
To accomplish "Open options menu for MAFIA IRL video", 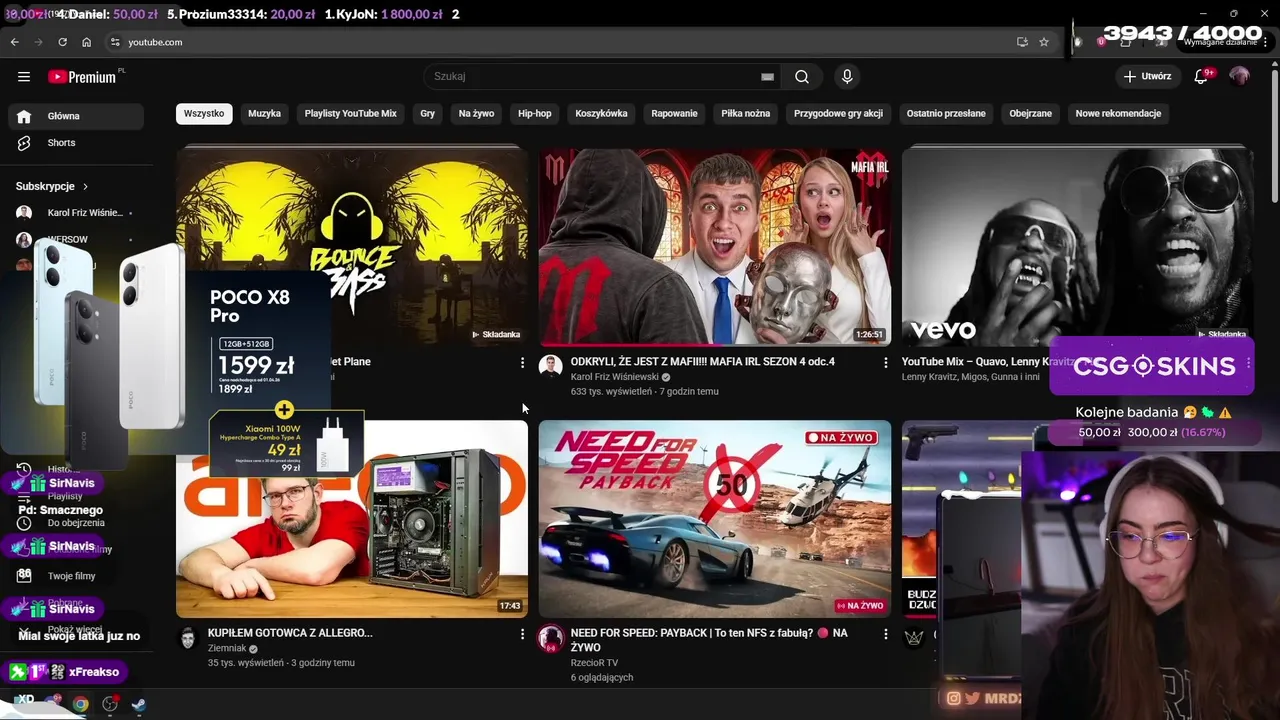I will [885, 363].
